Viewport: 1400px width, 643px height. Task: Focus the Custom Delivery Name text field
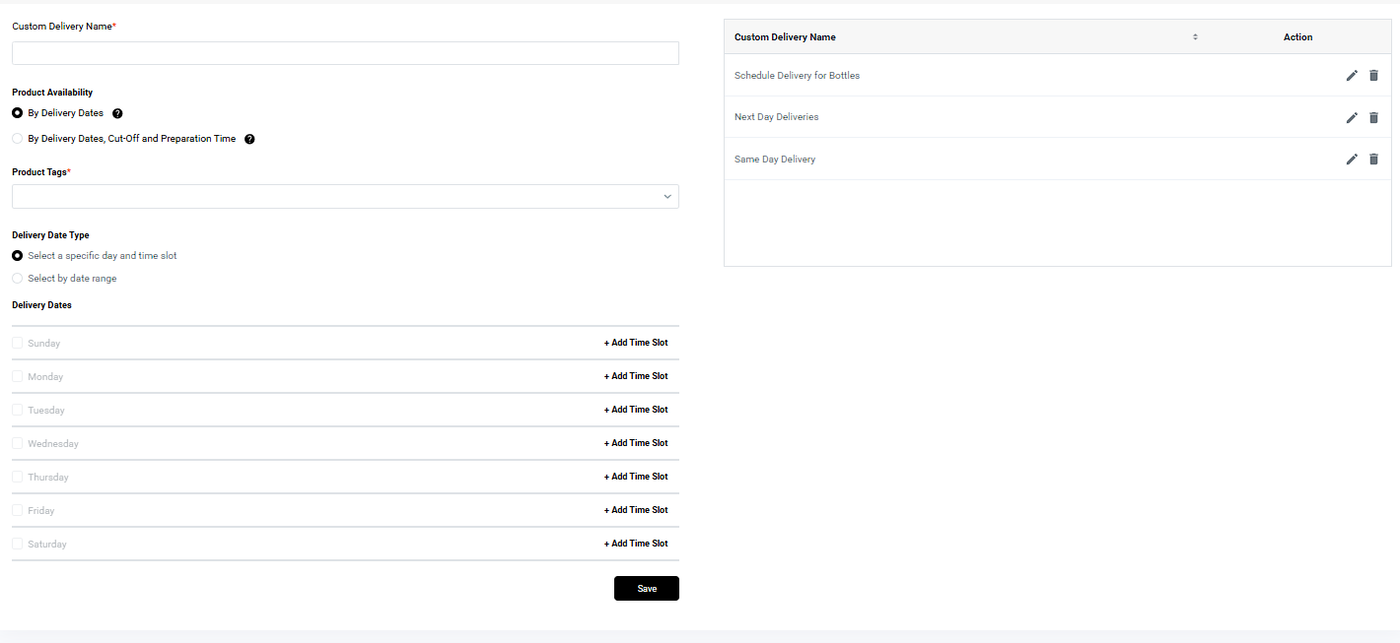pos(345,53)
